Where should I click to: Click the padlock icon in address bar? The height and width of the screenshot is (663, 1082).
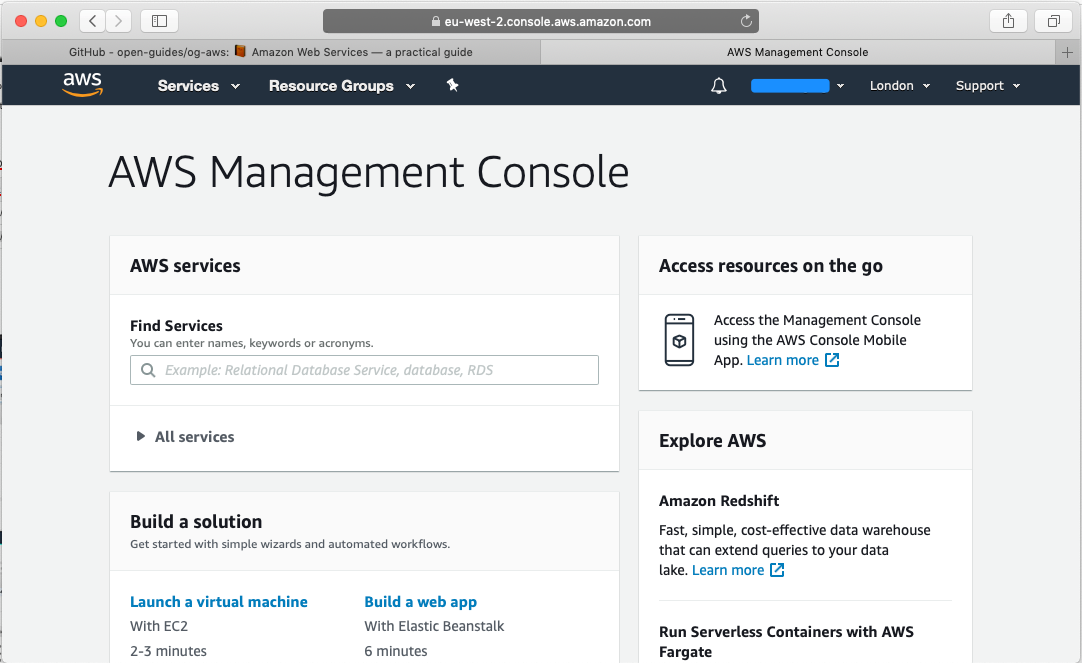[435, 21]
